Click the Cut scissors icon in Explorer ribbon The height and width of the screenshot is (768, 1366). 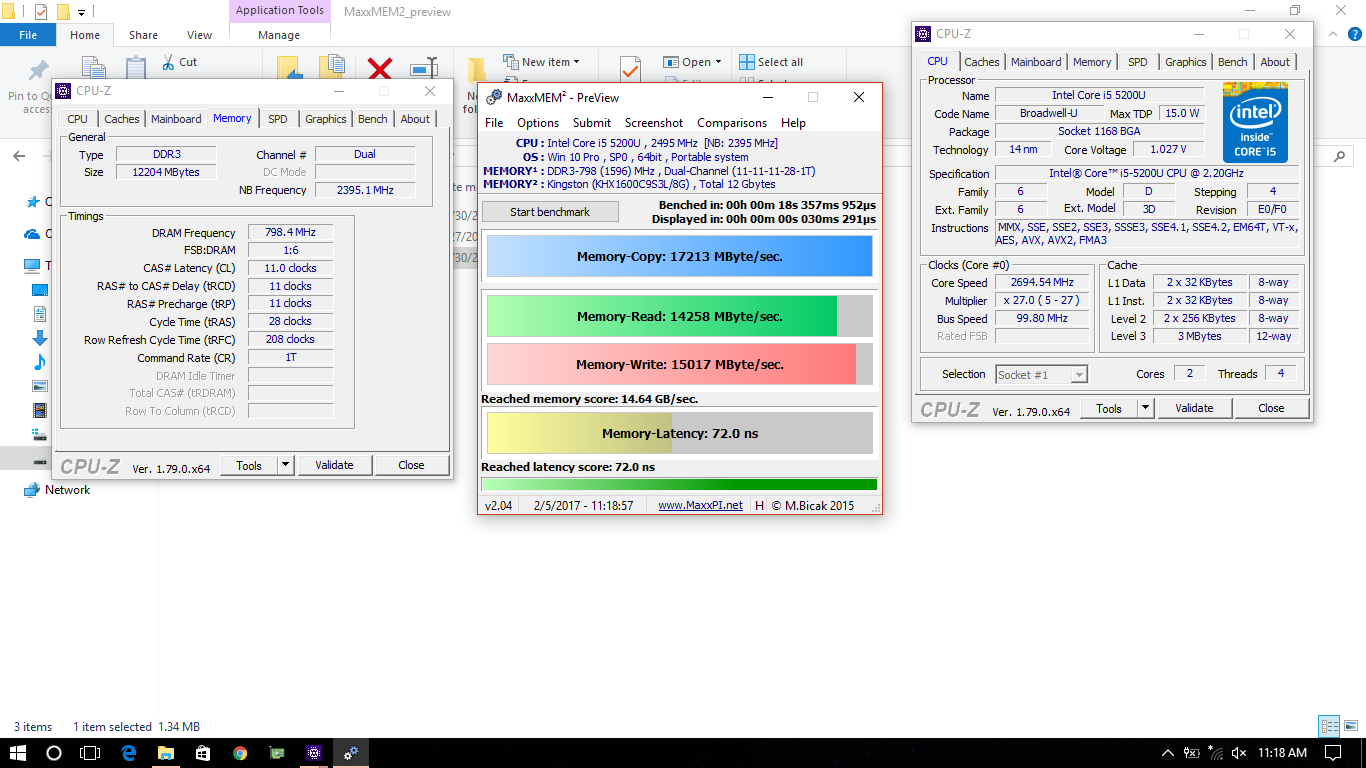tap(167, 62)
